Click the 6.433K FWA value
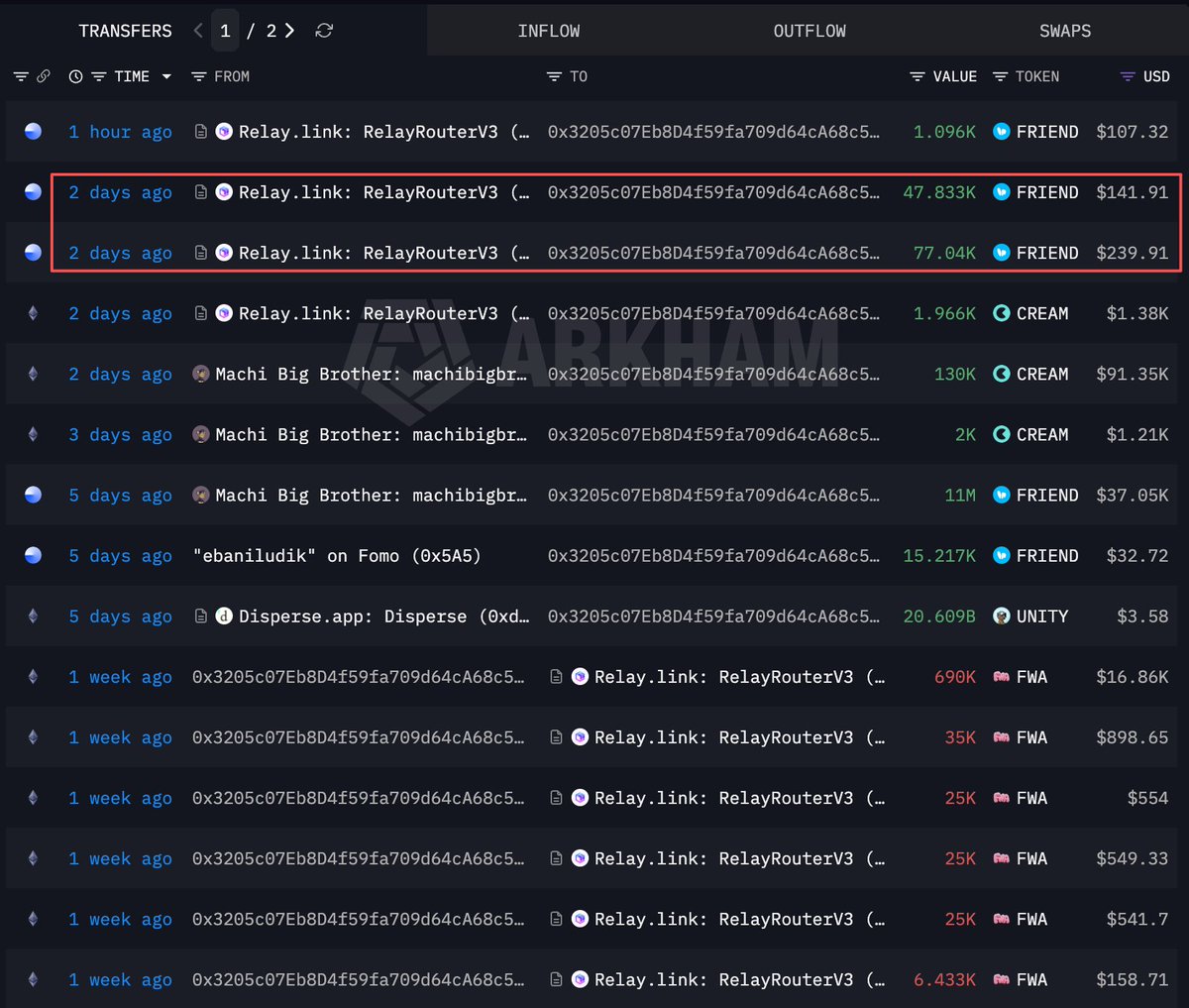This screenshot has height=1008, width=1189. tap(944, 979)
